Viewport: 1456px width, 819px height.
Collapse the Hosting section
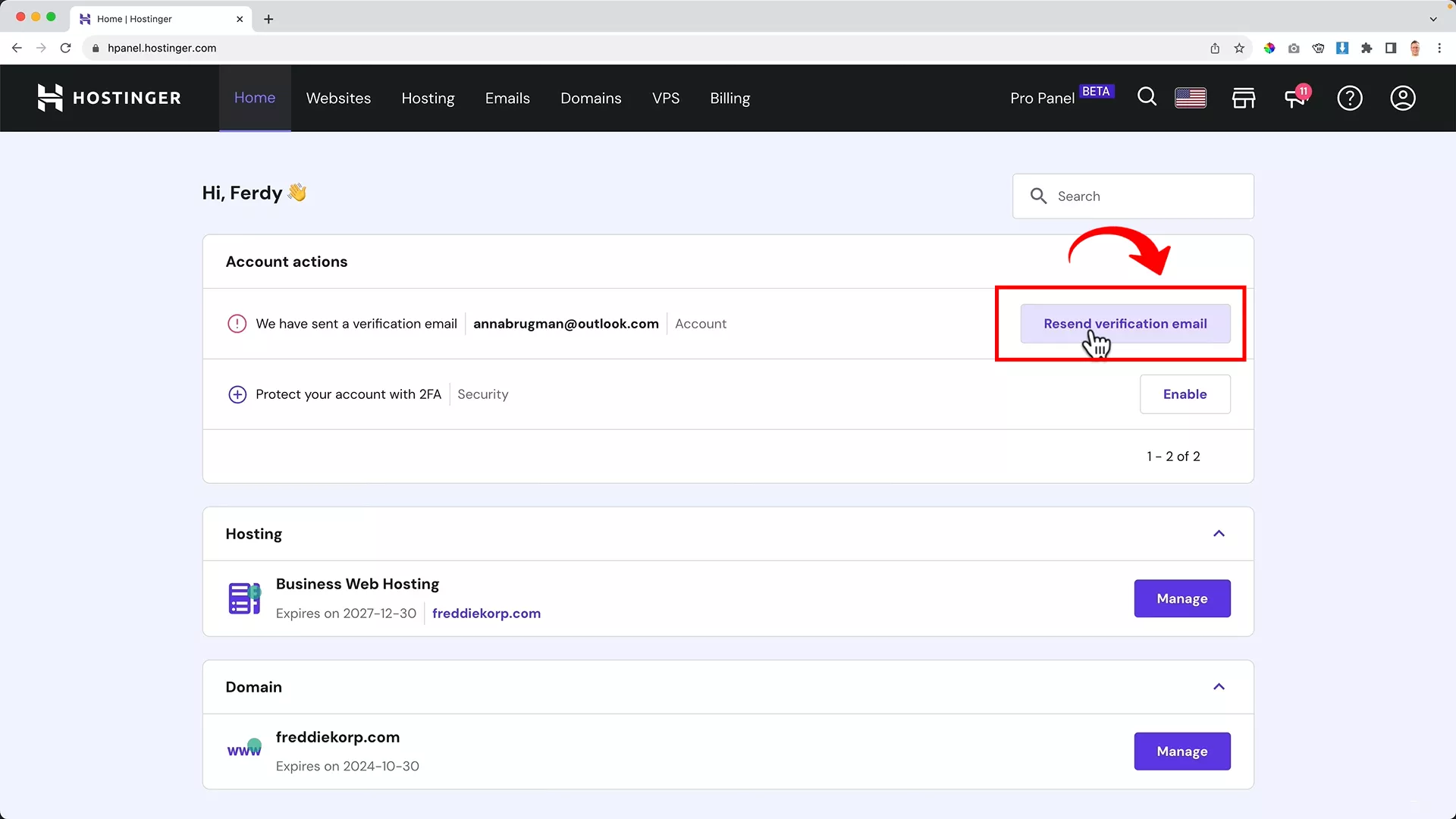click(x=1219, y=534)
